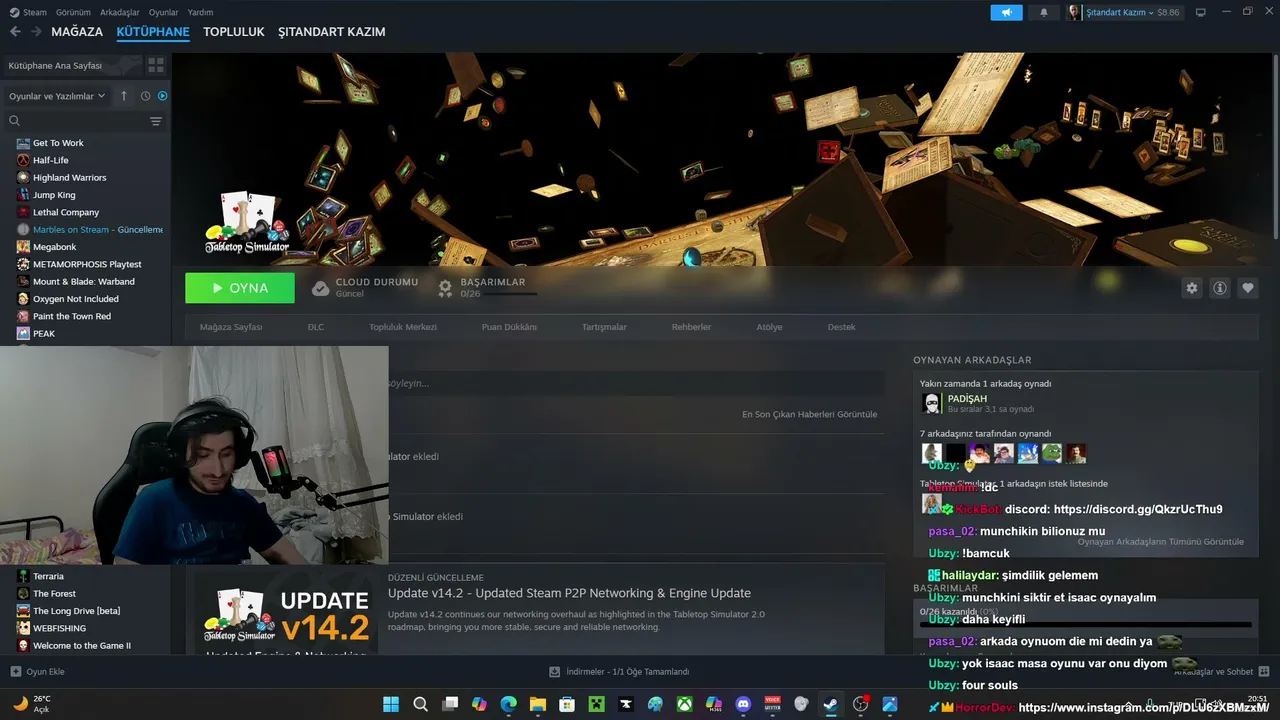Open the ŞITANDART KAZIM profile tab

point(332,32)
